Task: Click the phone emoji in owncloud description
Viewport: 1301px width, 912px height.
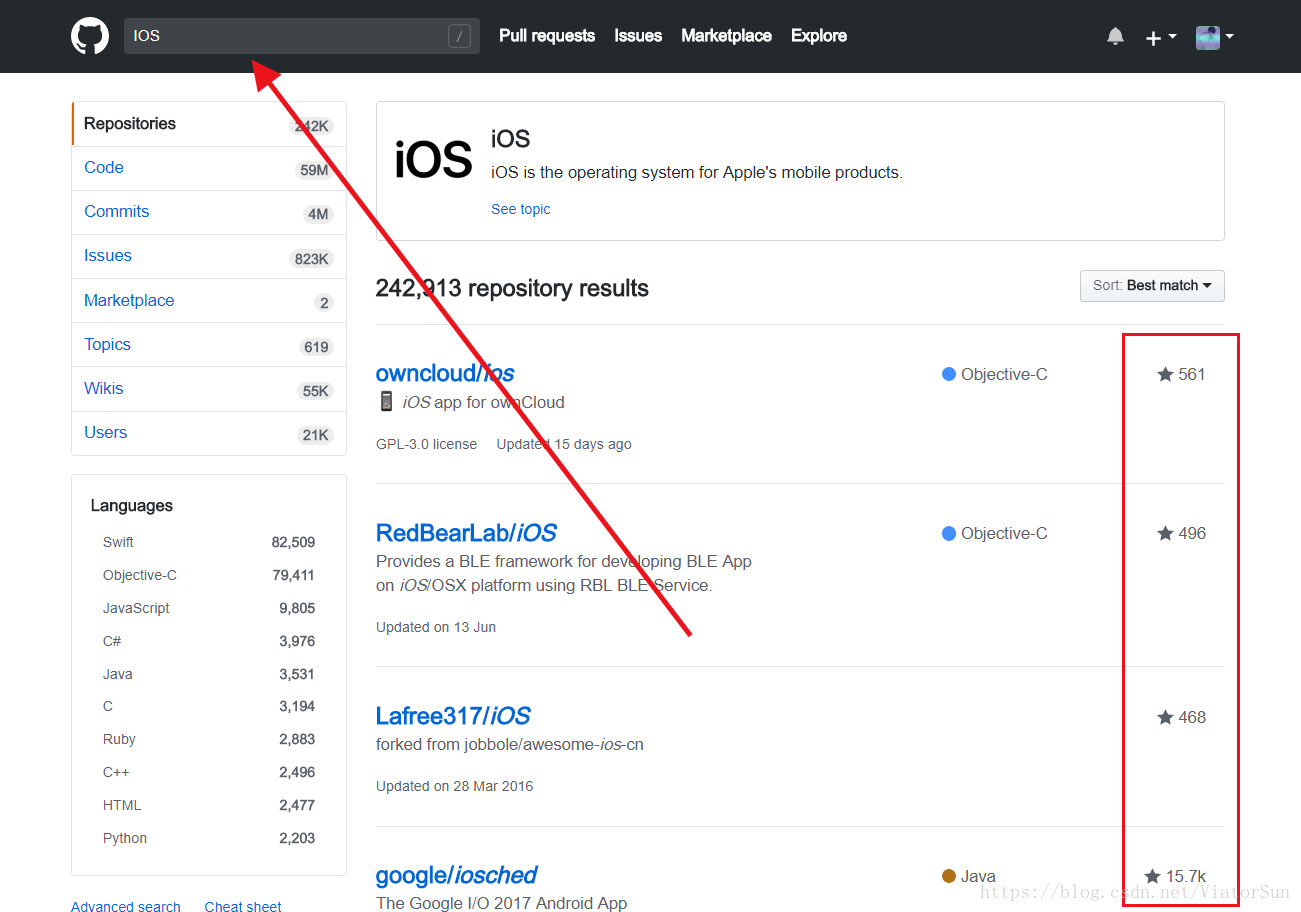Action: [386, 402]
